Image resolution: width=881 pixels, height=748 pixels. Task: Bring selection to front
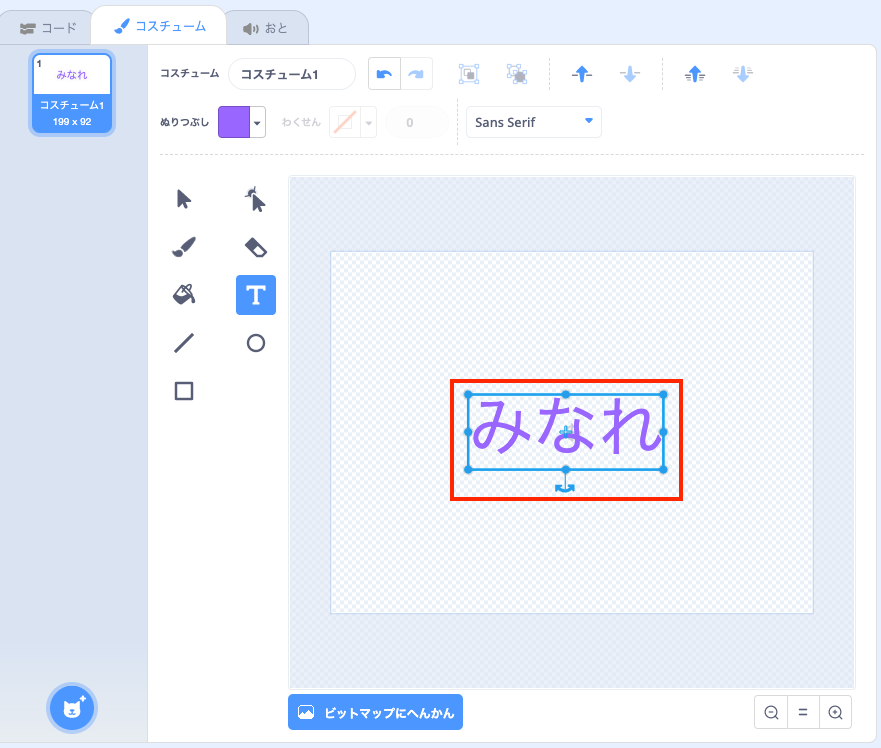tap(694, 74)
